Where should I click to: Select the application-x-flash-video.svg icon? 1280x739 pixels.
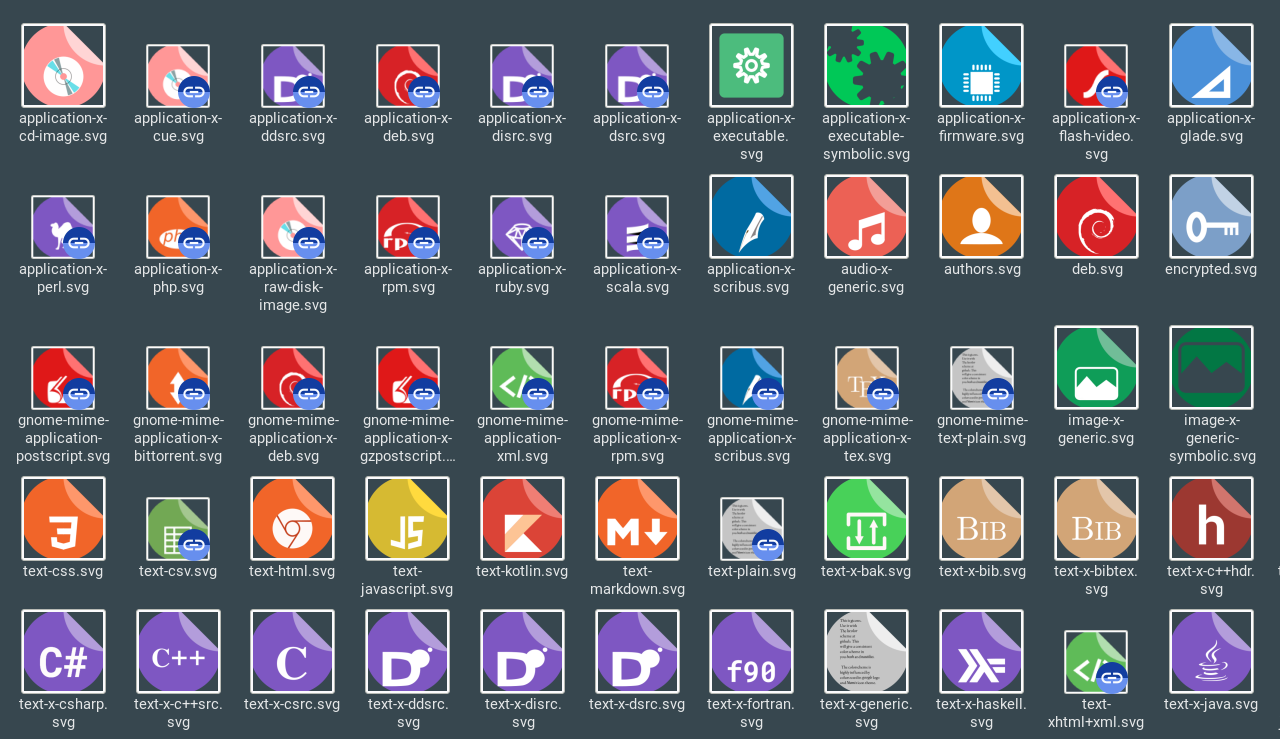point(1096,76)
